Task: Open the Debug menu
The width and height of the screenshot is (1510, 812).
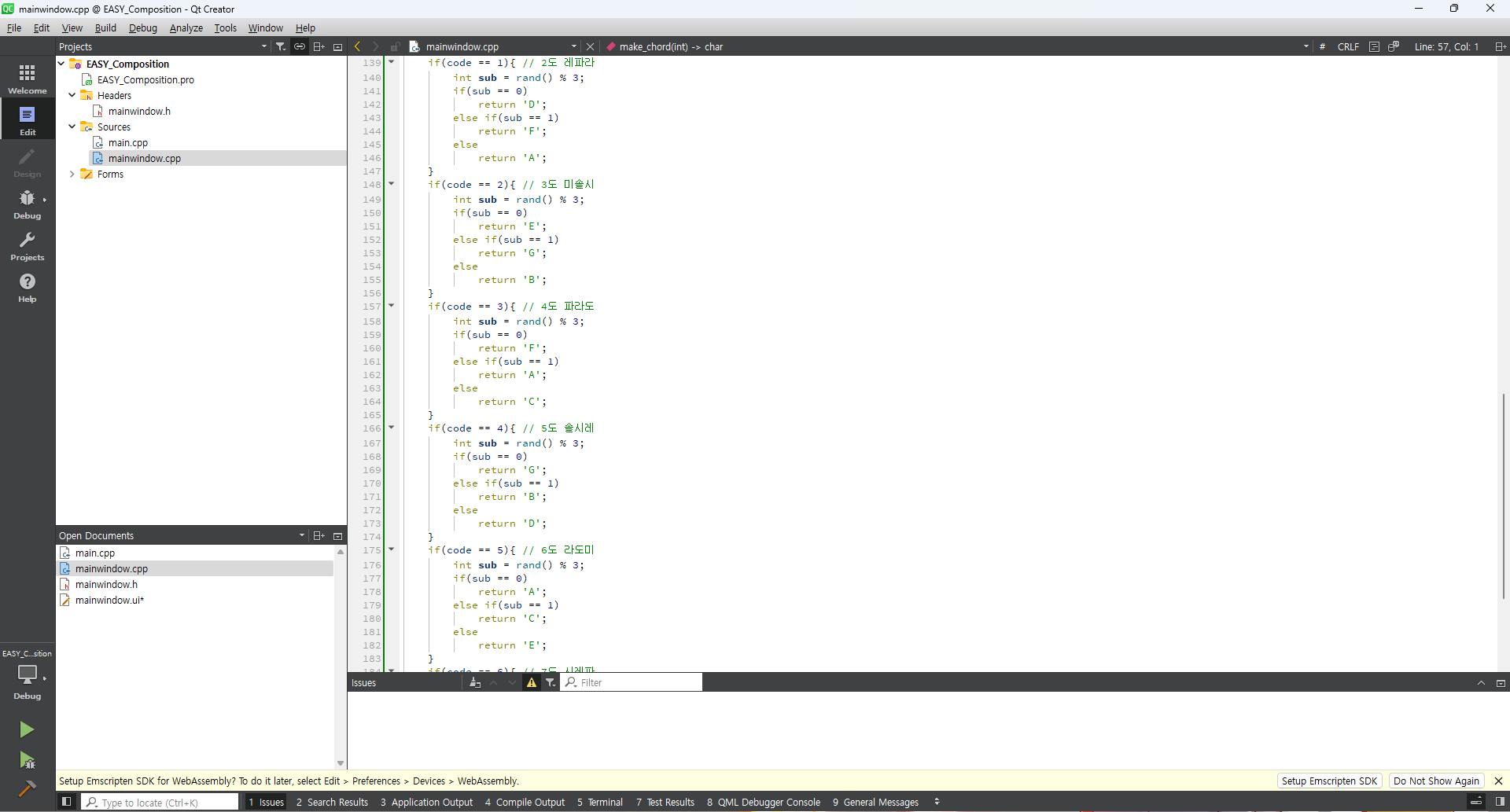Action: [x=143, y=28]
